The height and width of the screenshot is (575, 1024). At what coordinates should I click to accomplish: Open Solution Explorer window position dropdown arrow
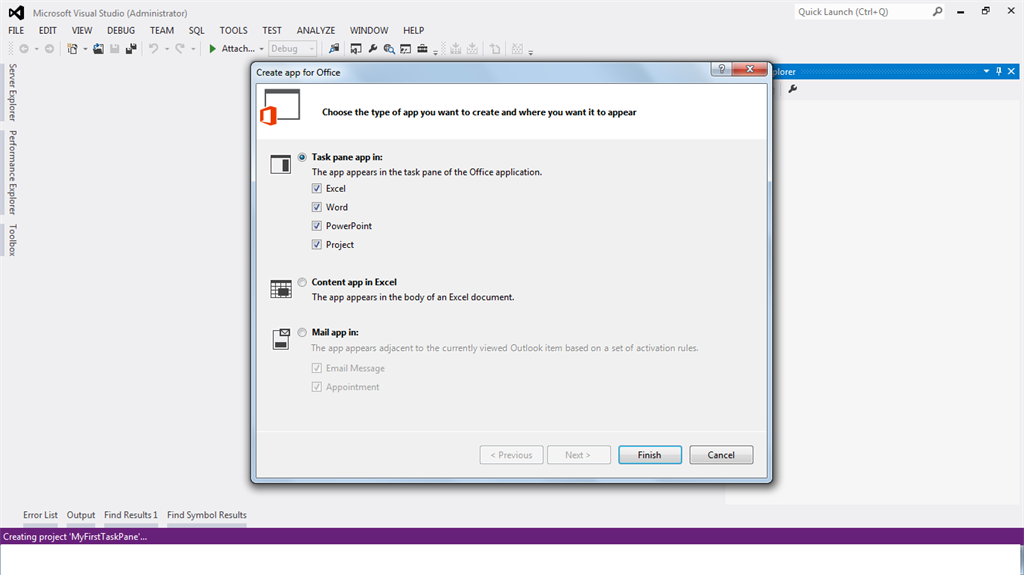[986, 71]
